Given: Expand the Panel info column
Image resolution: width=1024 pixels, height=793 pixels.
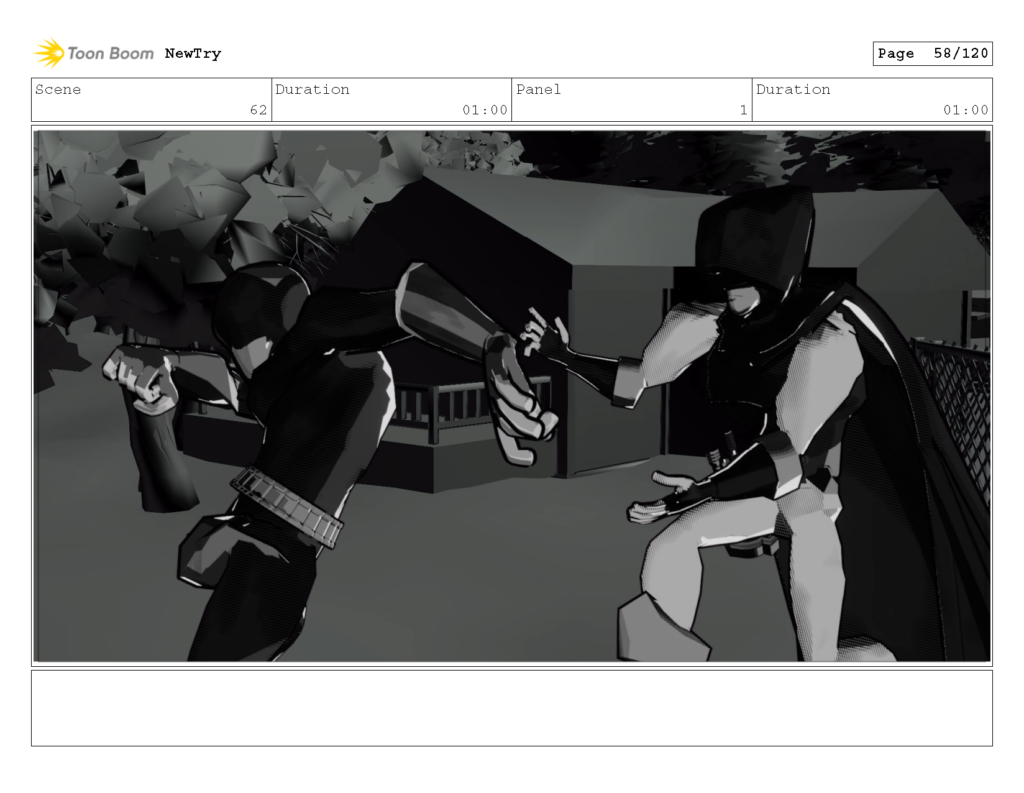Looking at the screenshot, I should 630,99.
